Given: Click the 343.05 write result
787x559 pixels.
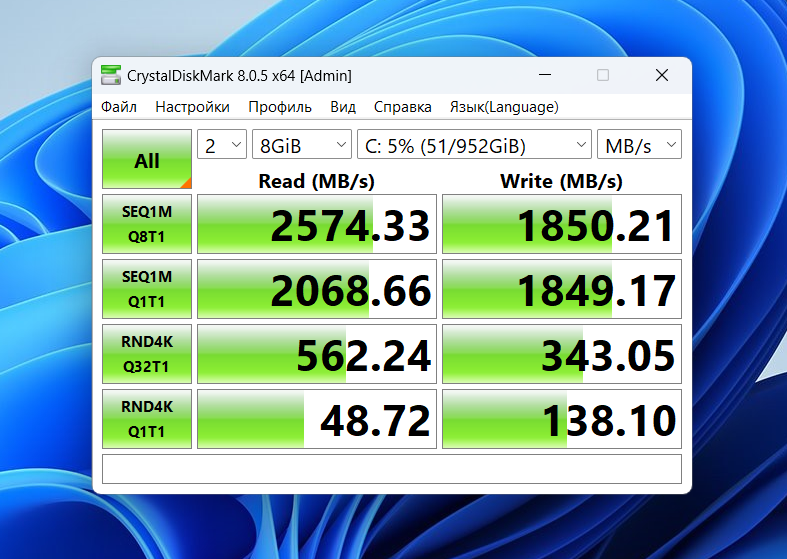Looking at the screenshot, I should (562, 354).
